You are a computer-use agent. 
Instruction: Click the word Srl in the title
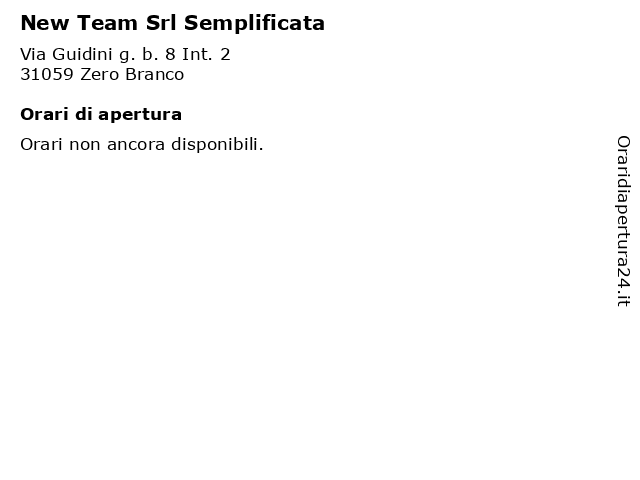[162, 22]
